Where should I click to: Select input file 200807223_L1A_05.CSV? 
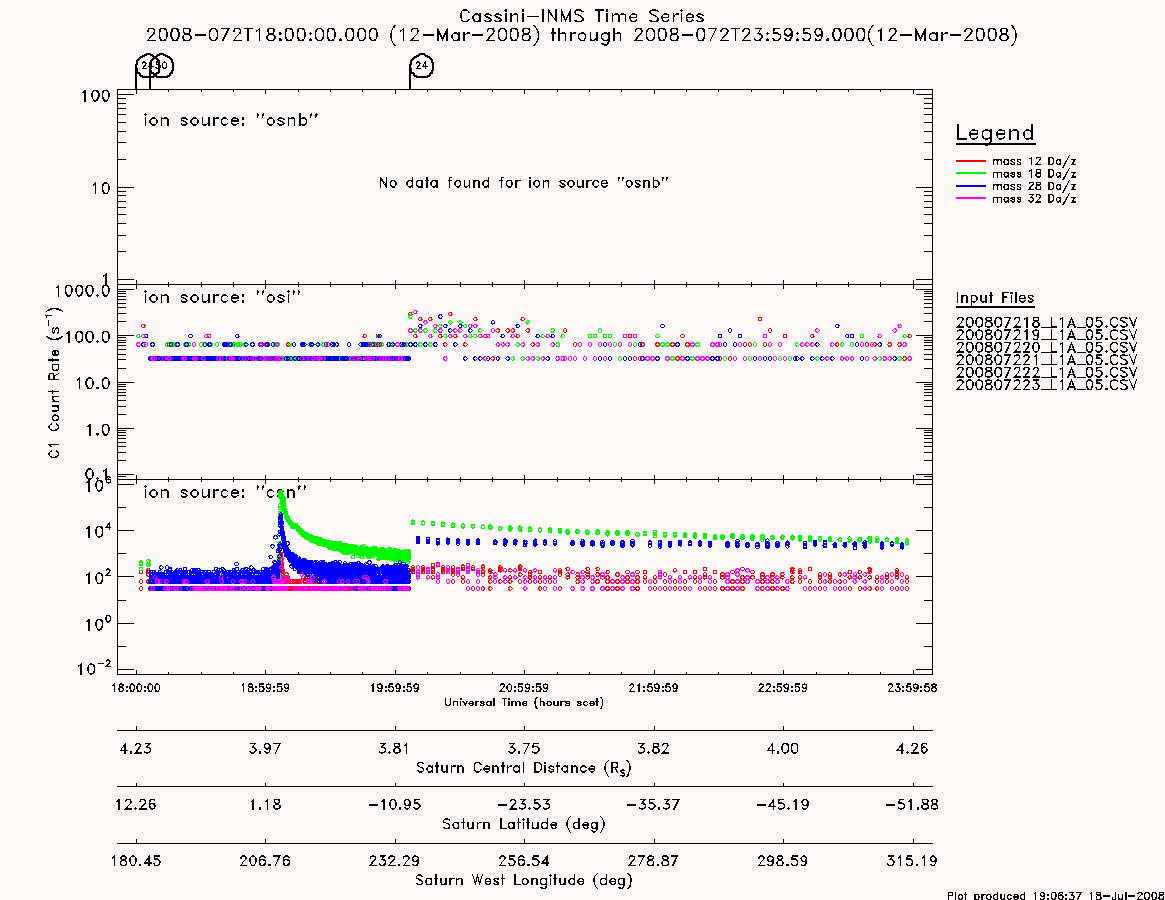pyautogui.click(x=1046, y=385)
